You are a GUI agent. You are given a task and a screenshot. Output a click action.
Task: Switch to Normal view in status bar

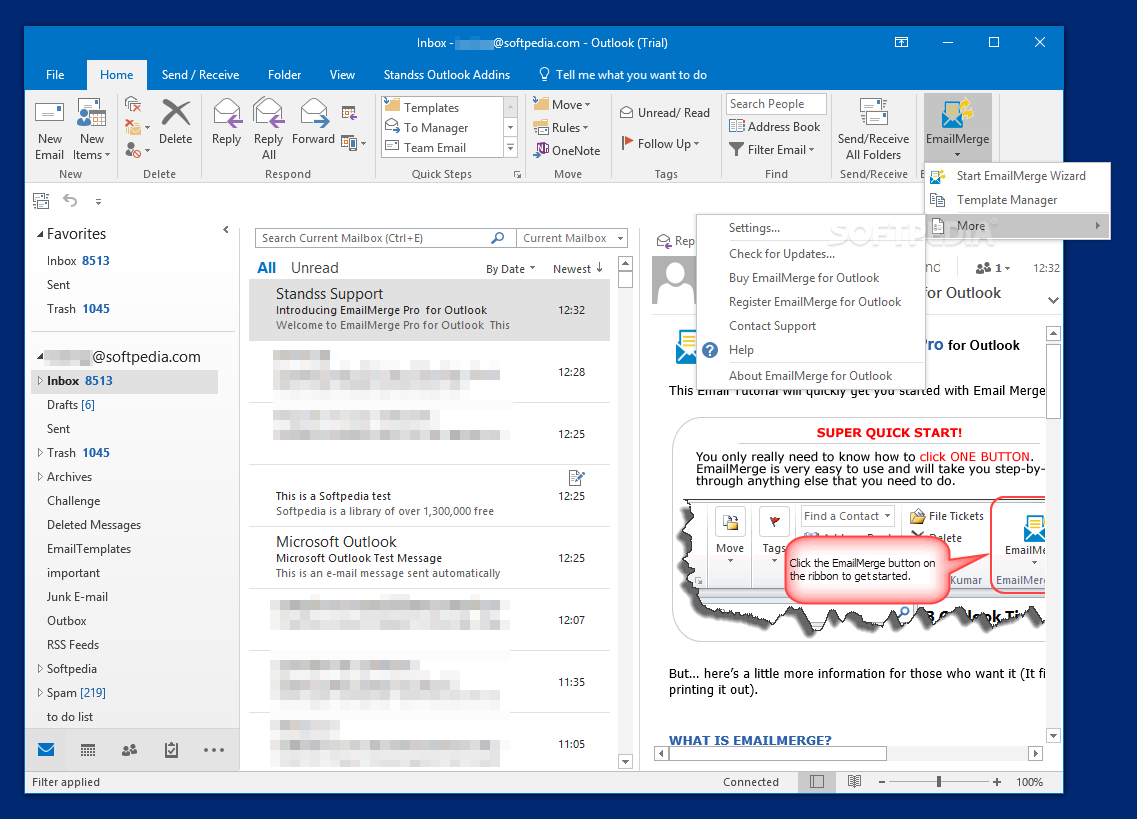point(816,781)
